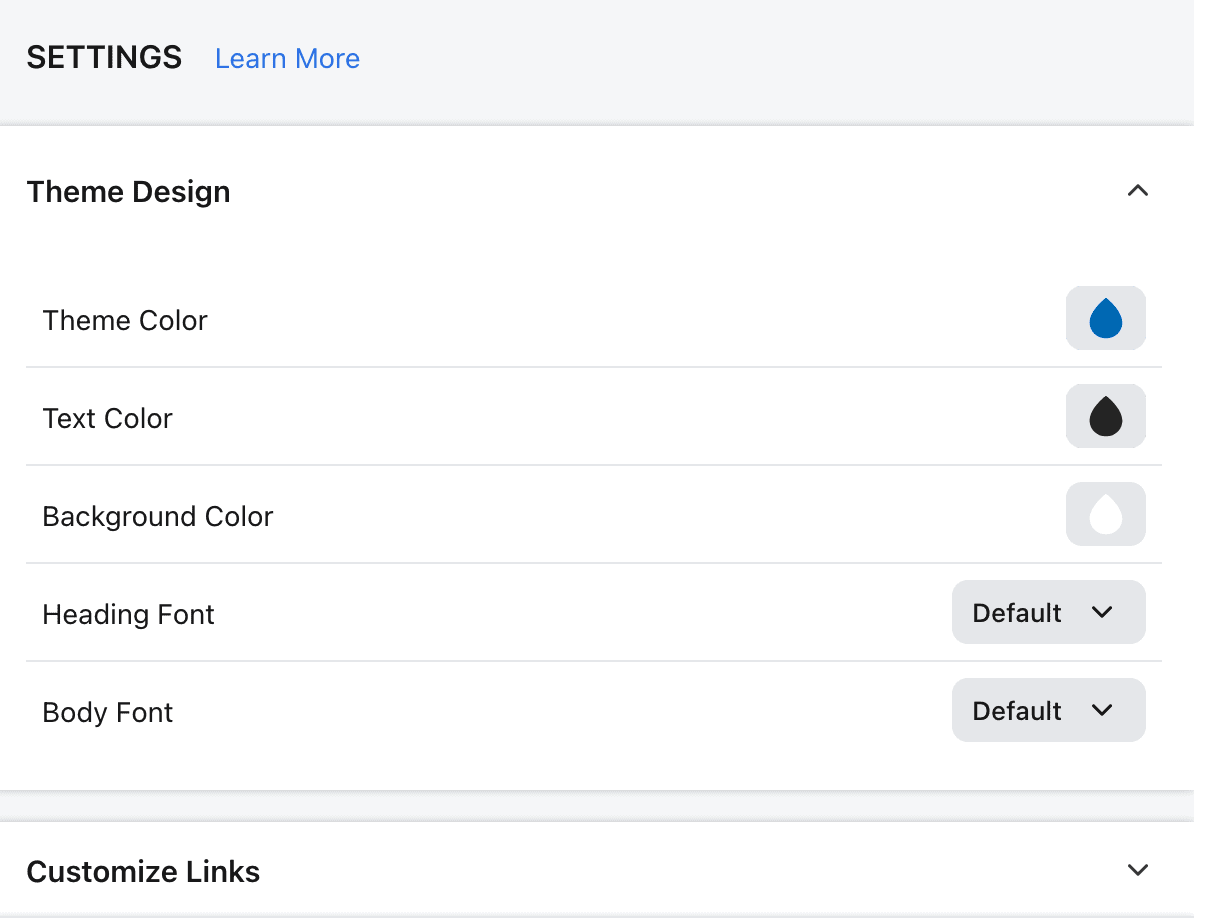Click "Default" text in Body Font selector

click(1017, 711)
